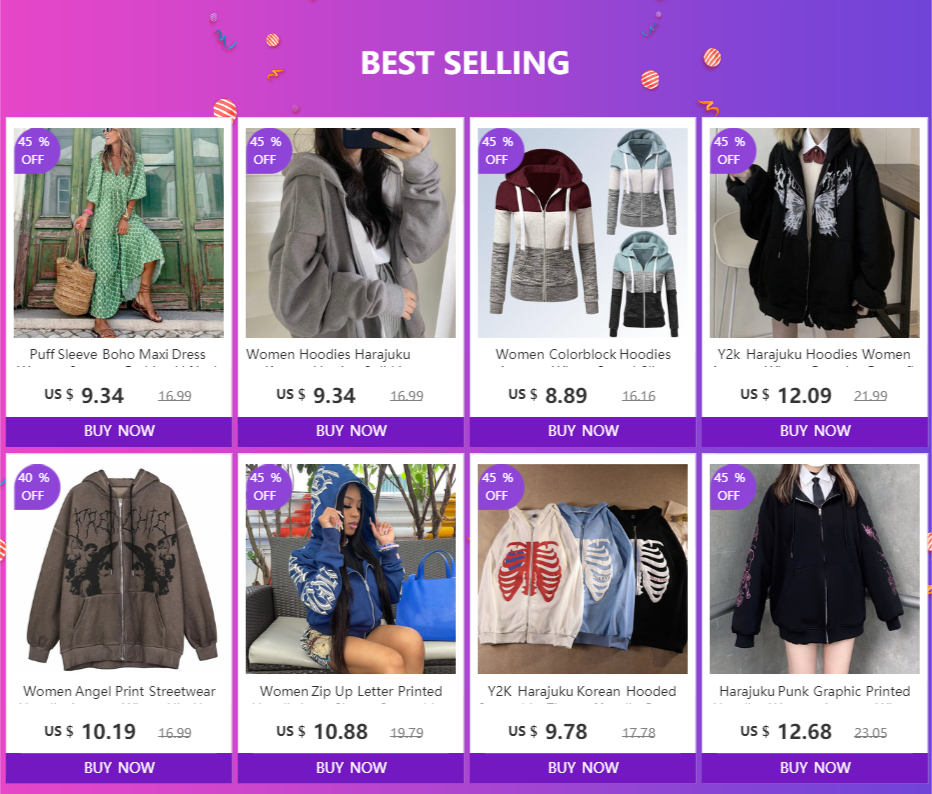Click the 40% OFF badge on angel hoodie
The height and width of the screenshot is (794, 932).
tap(34, 487)
